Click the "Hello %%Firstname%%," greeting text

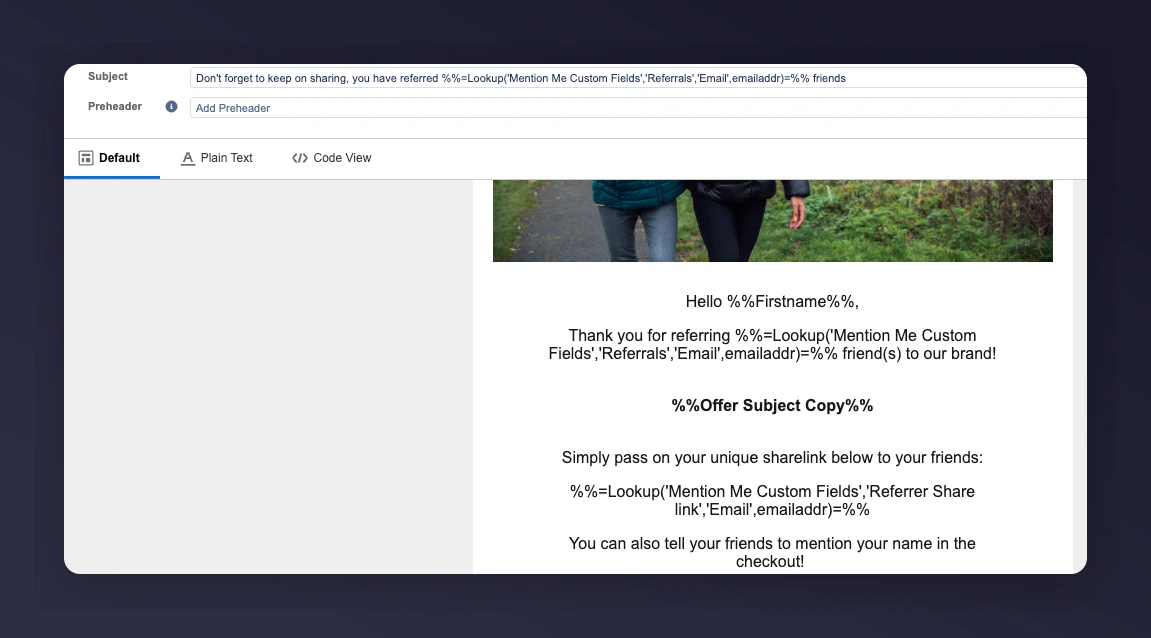click(772, 302)
